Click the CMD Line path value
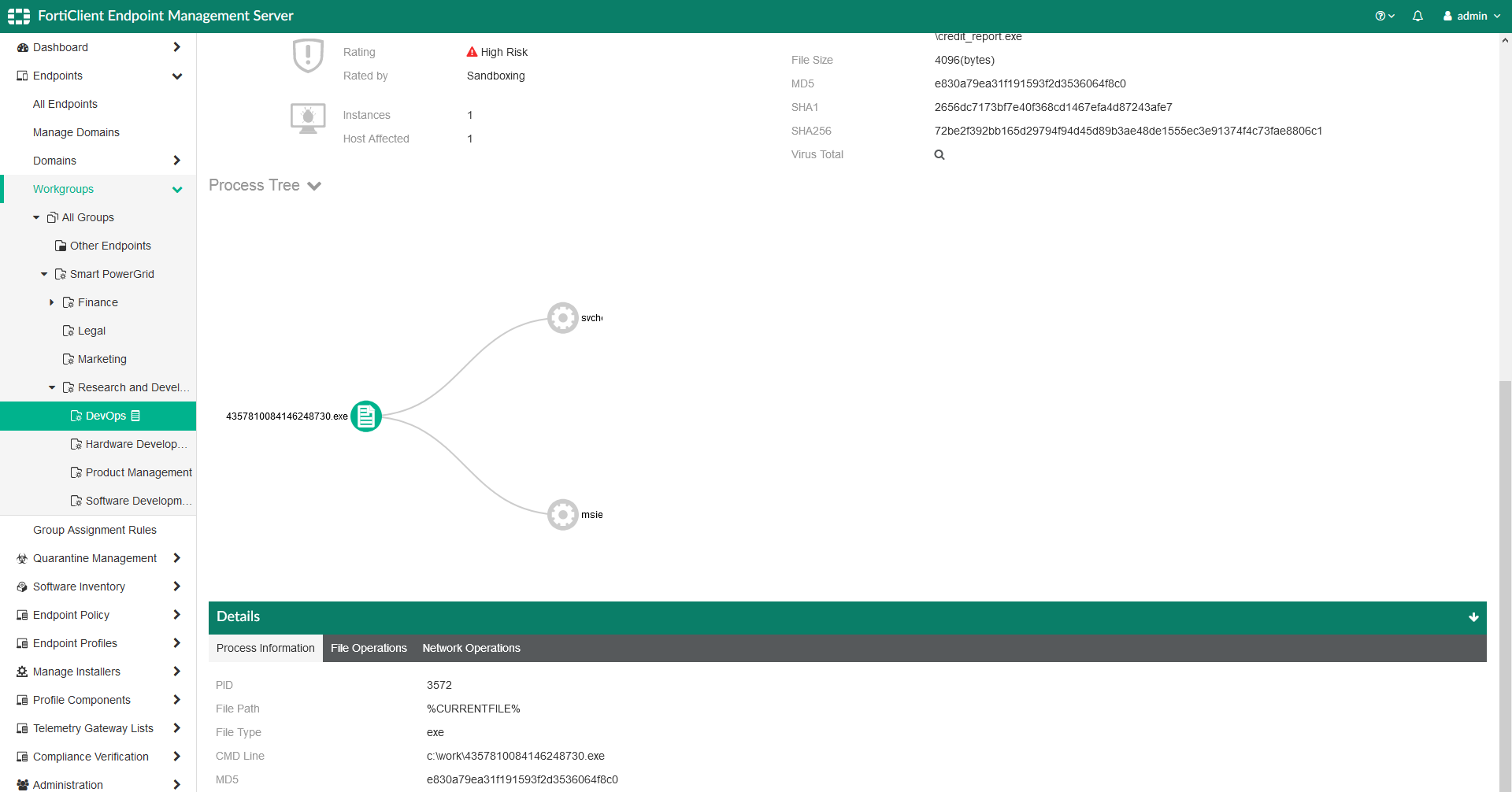This screenshot has height=792, width=1512. (516, 756)
